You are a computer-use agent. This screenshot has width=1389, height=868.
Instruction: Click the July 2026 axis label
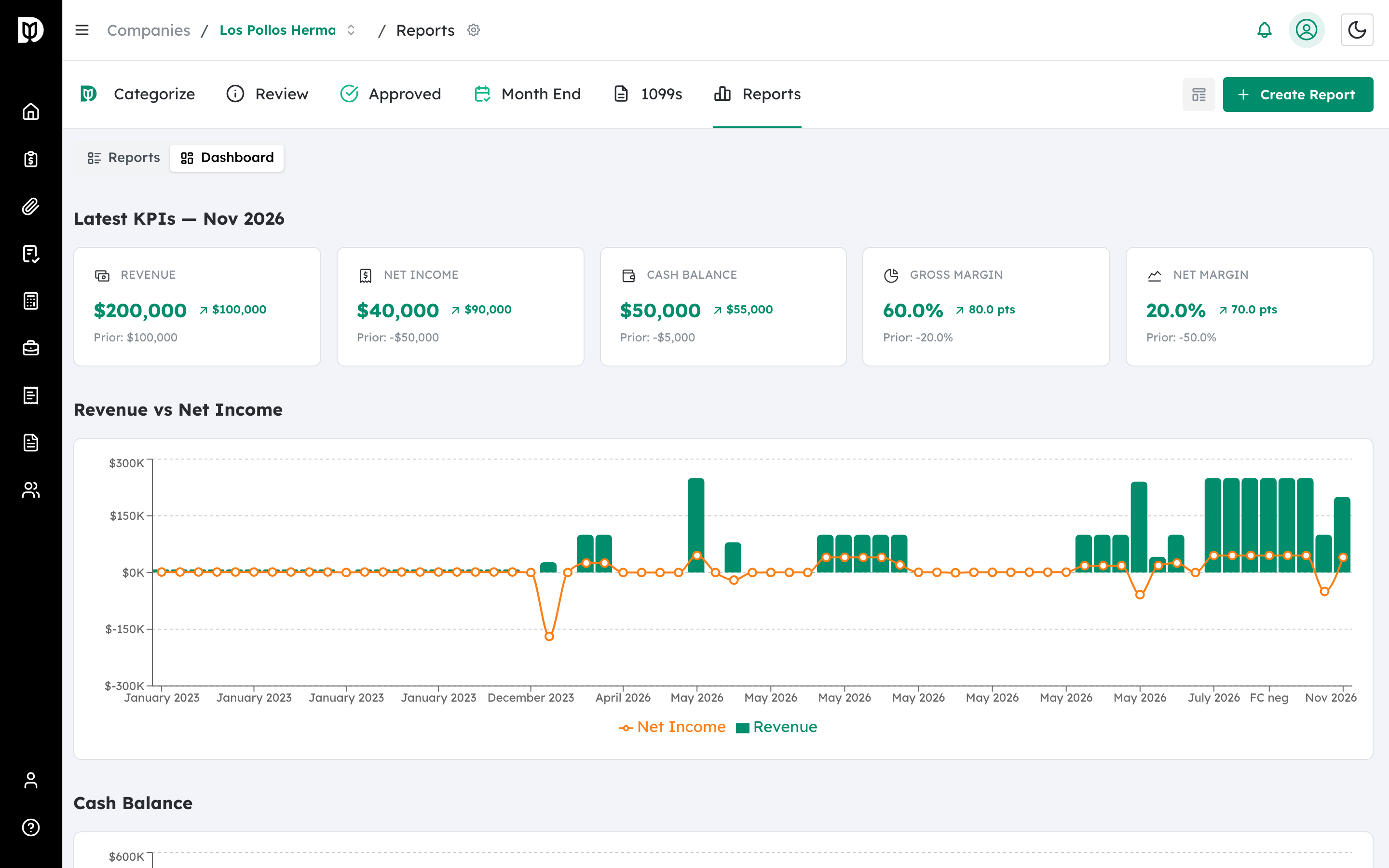coord(1213,697)
